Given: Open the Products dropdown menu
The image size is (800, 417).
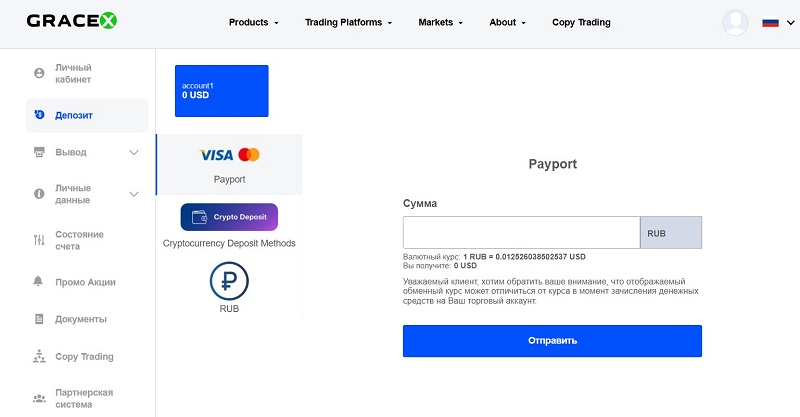Looking at the screenshot, I should (253, 22).
